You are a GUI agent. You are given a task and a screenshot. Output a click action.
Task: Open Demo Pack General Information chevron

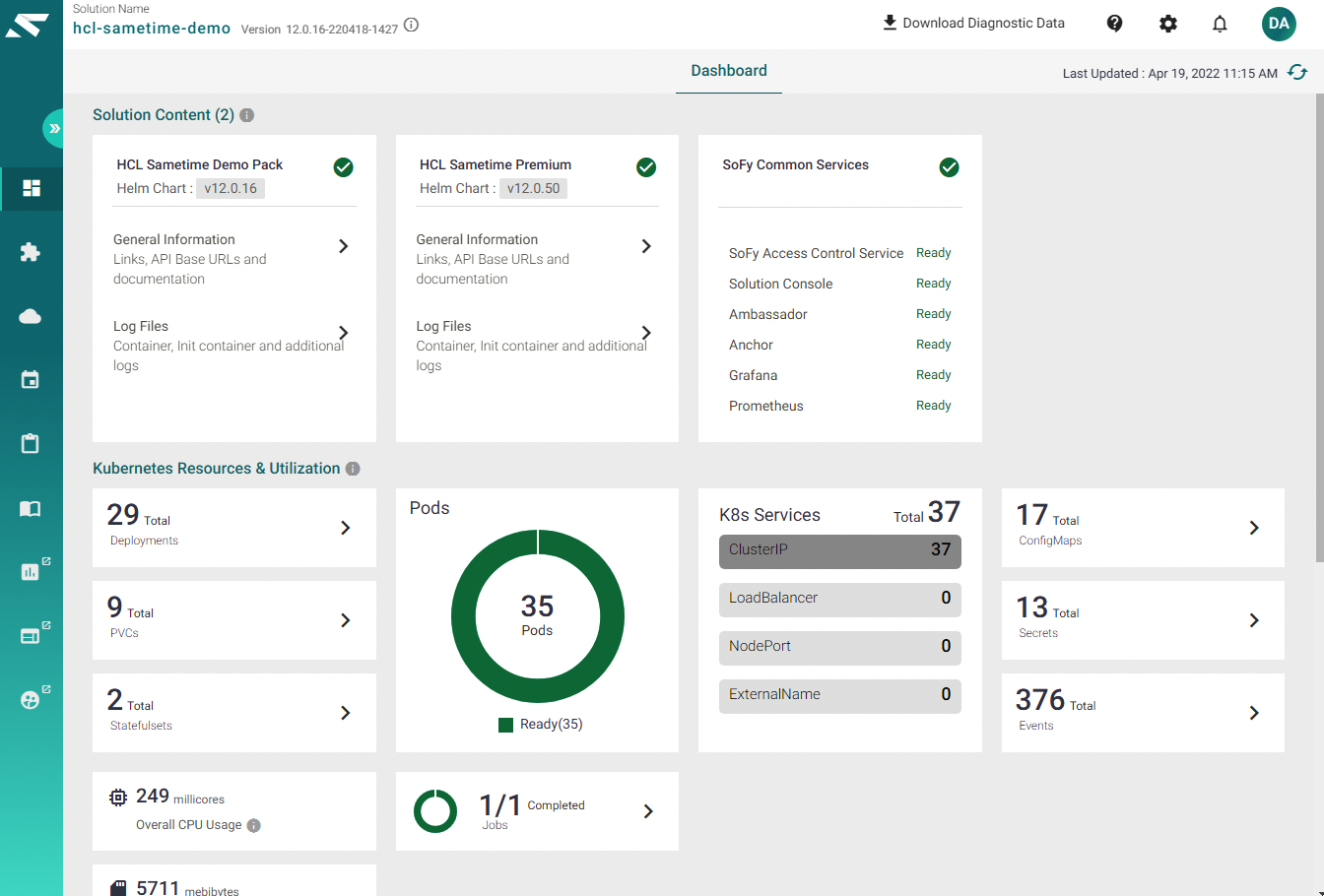pos(344,246)
